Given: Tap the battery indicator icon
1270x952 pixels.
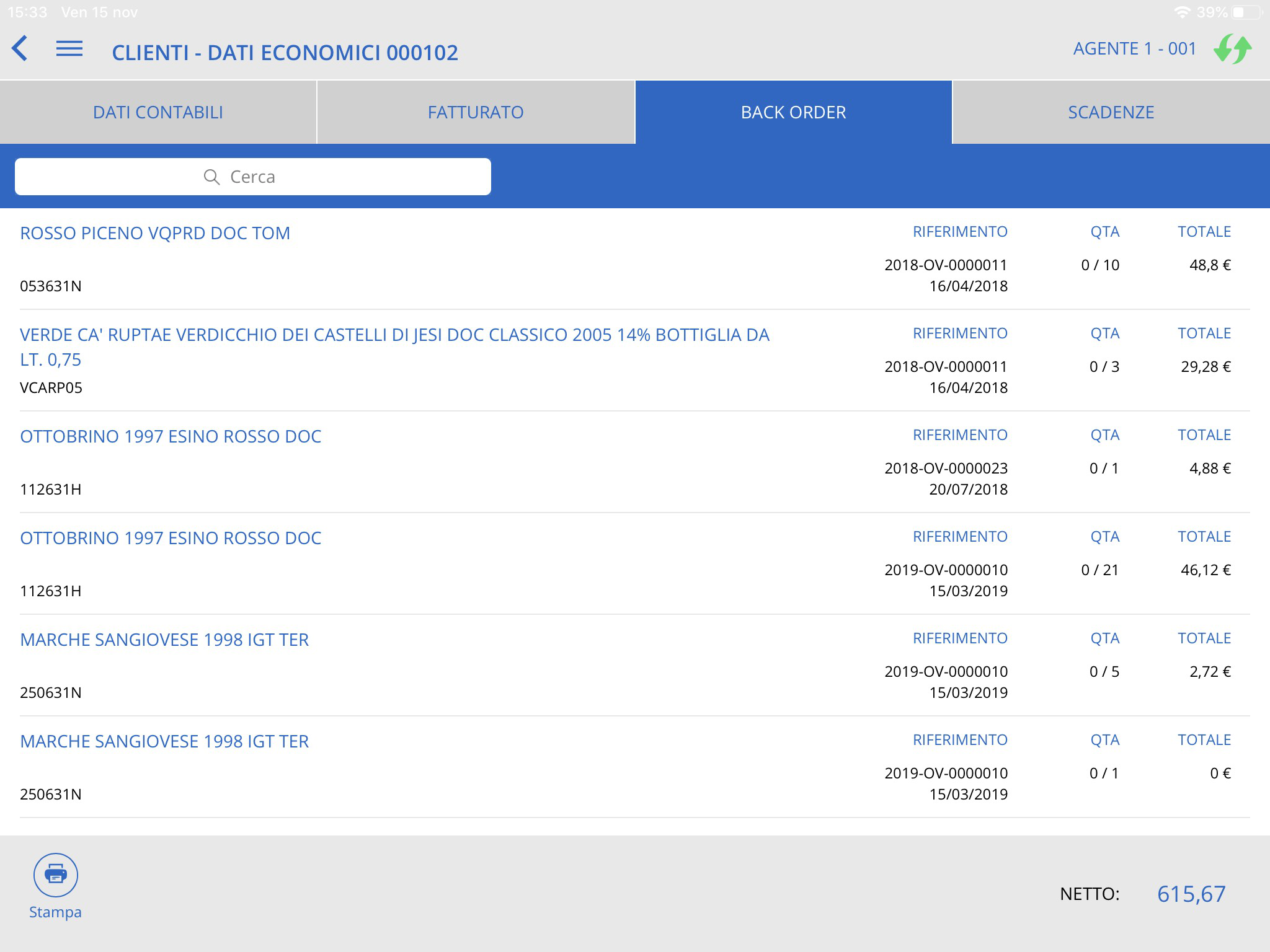Looking at the screenshot, I should click(x=1246, y=12).
